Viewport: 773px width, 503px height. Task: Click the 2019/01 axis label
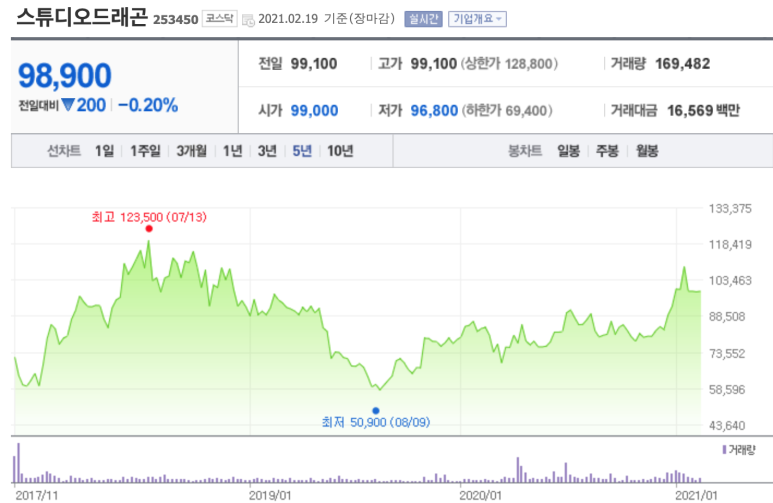click(x=270, y=496)
